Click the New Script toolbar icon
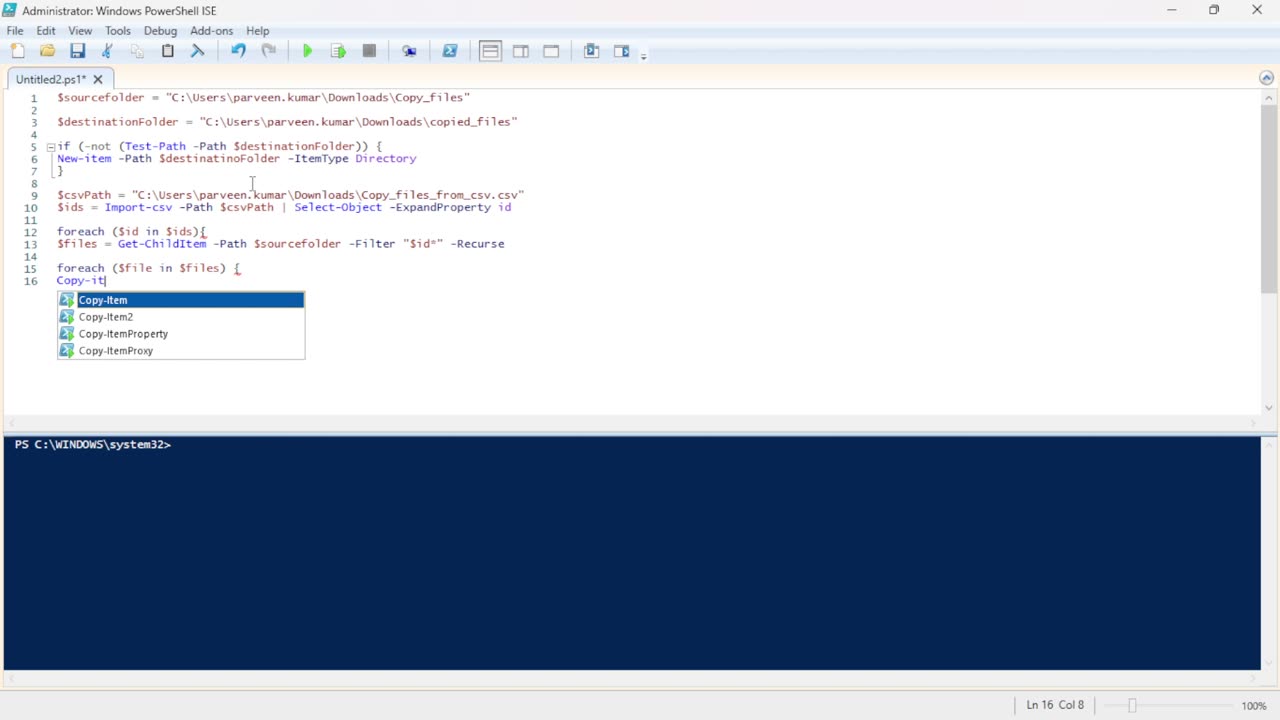 click(18, 51)
